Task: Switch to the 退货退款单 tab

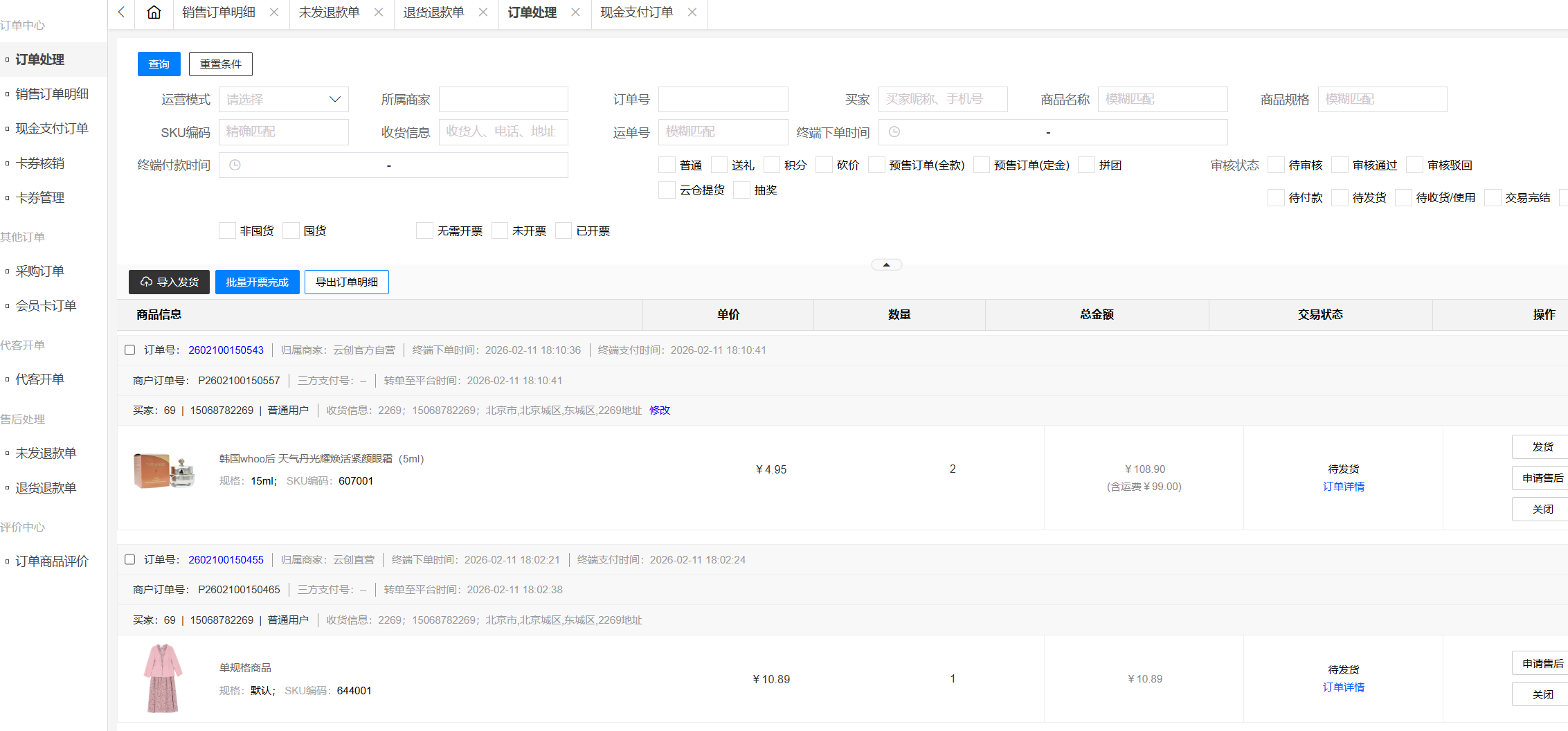Action: tap(434, 12)
